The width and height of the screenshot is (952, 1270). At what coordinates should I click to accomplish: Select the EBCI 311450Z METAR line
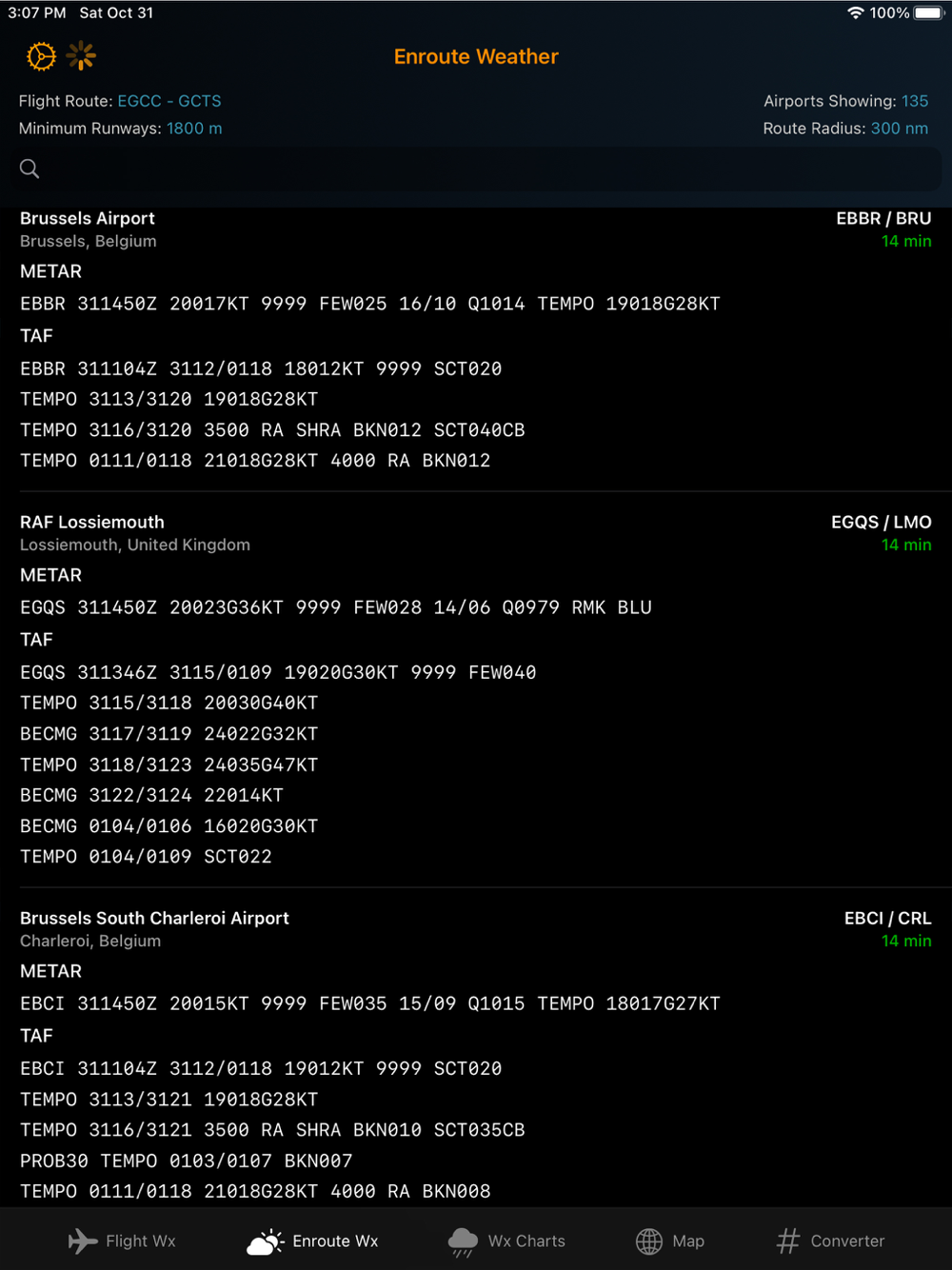point(370,1003)
